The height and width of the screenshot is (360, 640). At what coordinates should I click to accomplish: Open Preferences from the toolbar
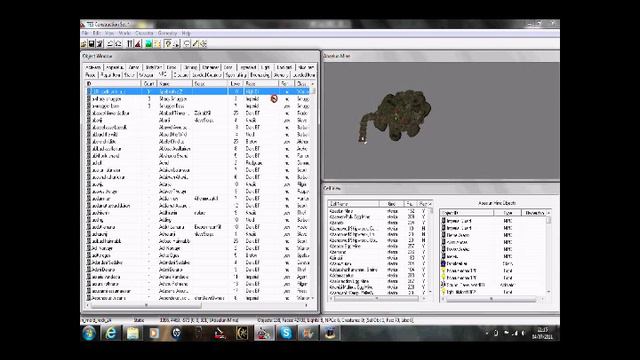(100, 44)
